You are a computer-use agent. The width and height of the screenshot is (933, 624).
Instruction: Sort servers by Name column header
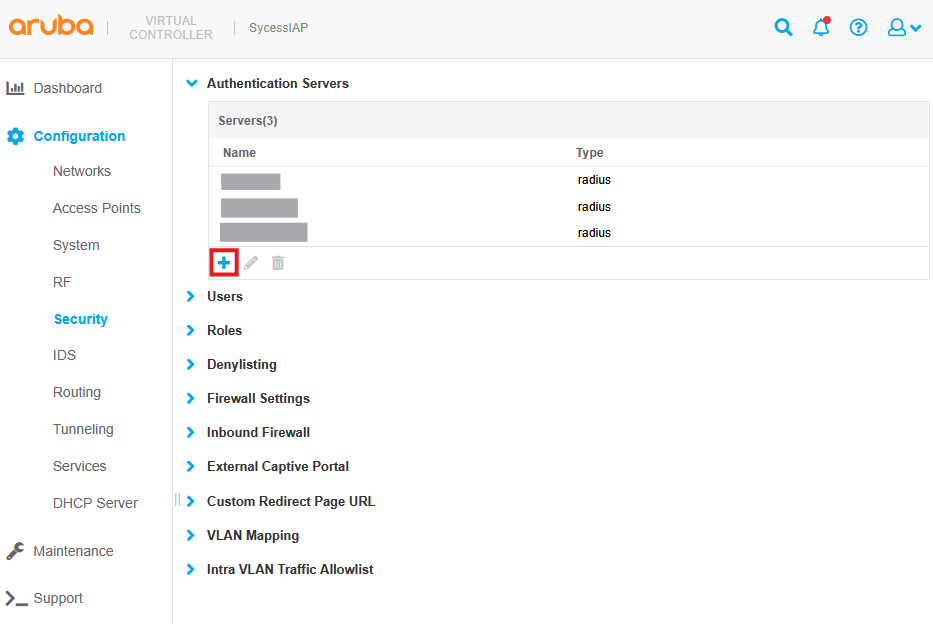tap(240, 153)
